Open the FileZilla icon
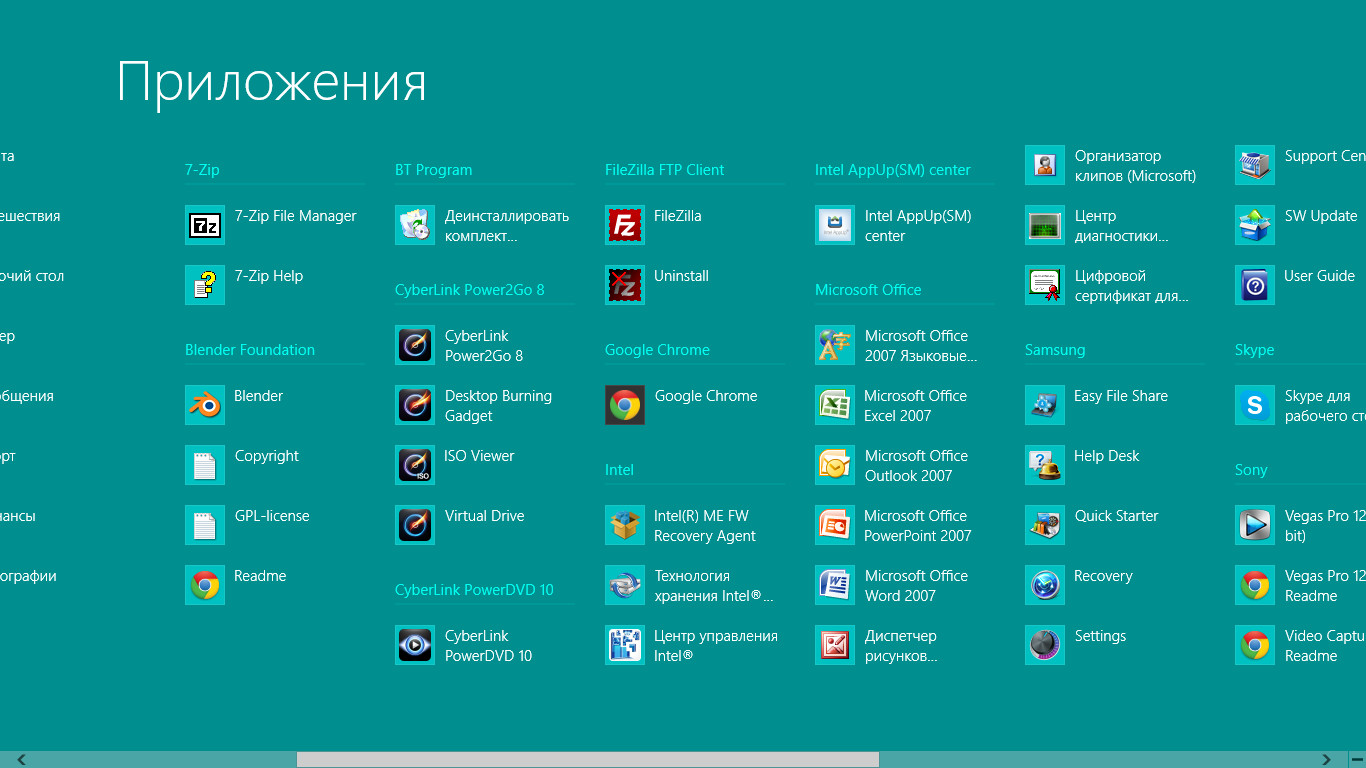1366x768 pixels. coord(625,225)
